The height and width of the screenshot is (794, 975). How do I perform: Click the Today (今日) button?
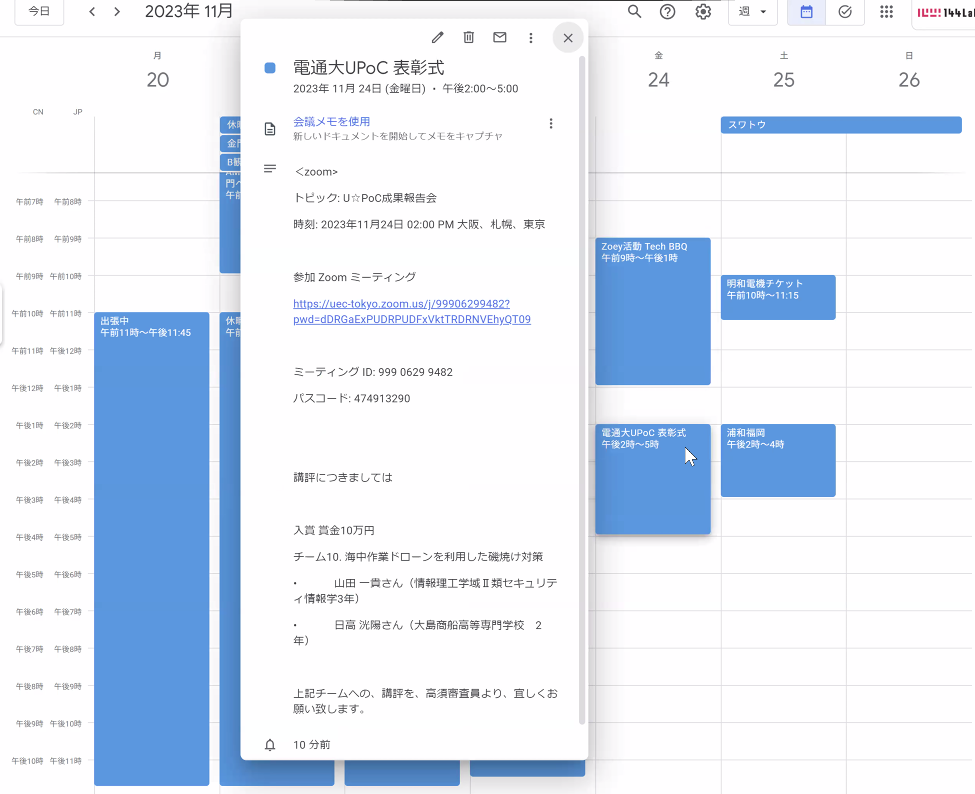[39, 11]
